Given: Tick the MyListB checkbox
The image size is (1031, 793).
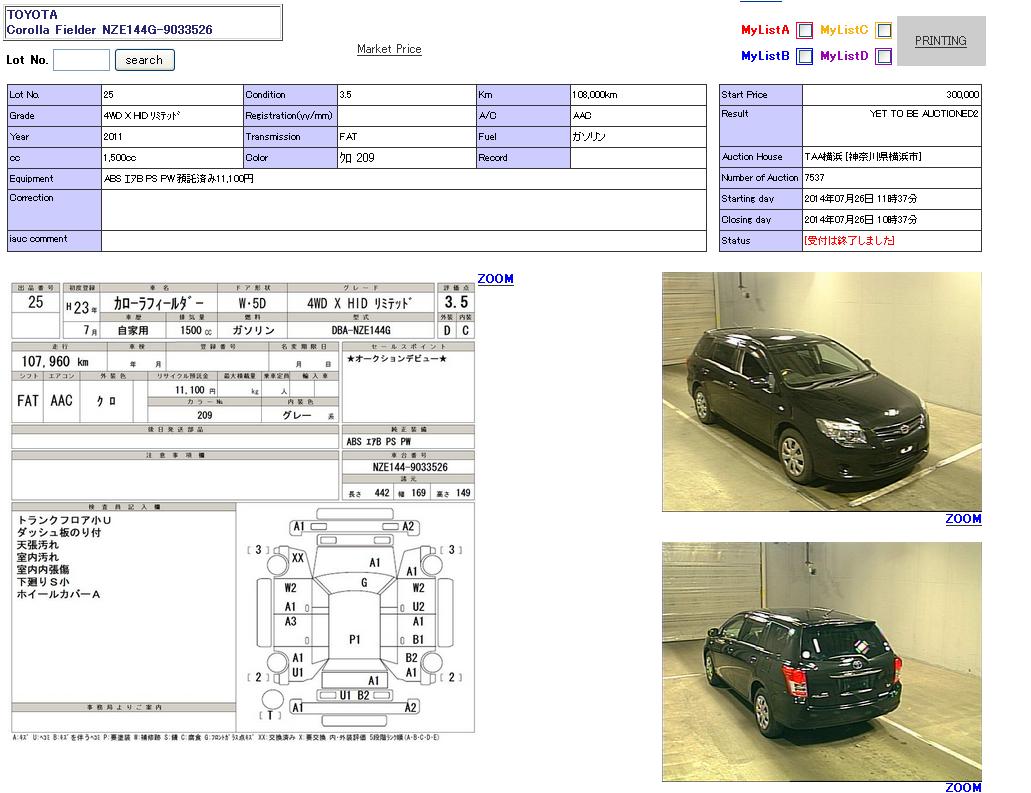Looking at the screenshot, I should pos(804,57).
